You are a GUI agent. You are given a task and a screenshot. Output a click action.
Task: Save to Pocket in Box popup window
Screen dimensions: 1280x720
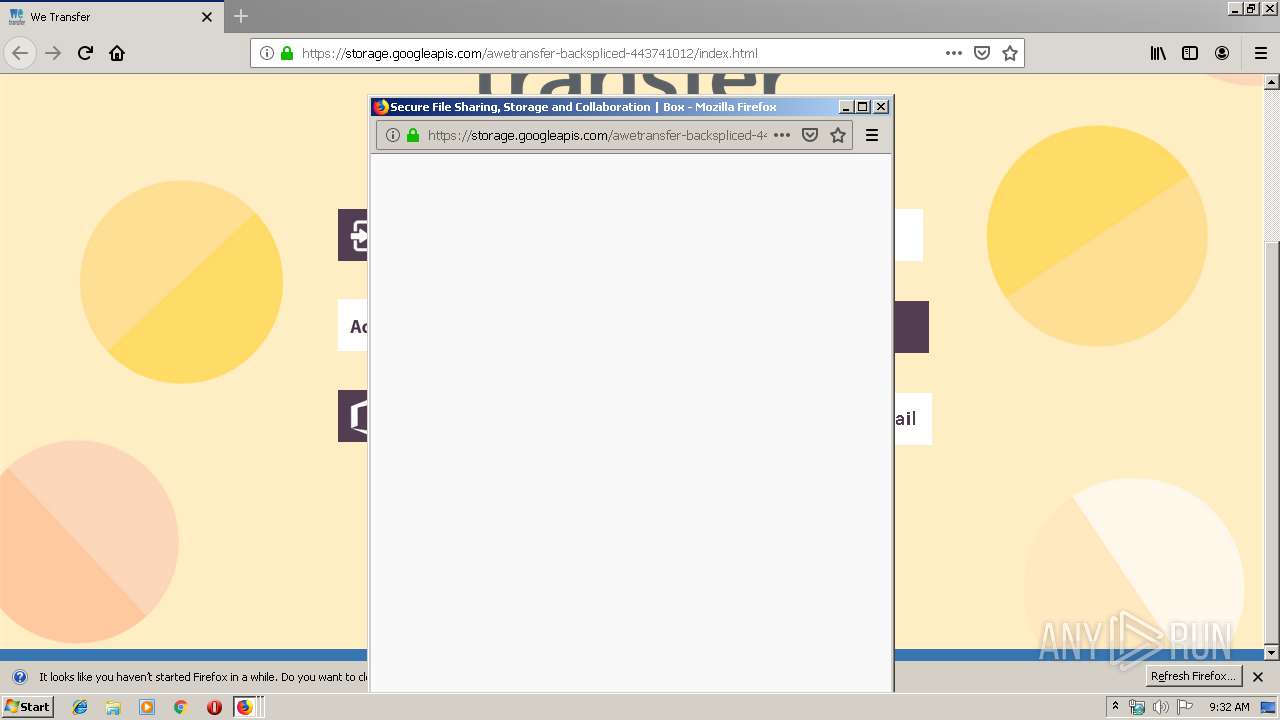pos(810,135)
